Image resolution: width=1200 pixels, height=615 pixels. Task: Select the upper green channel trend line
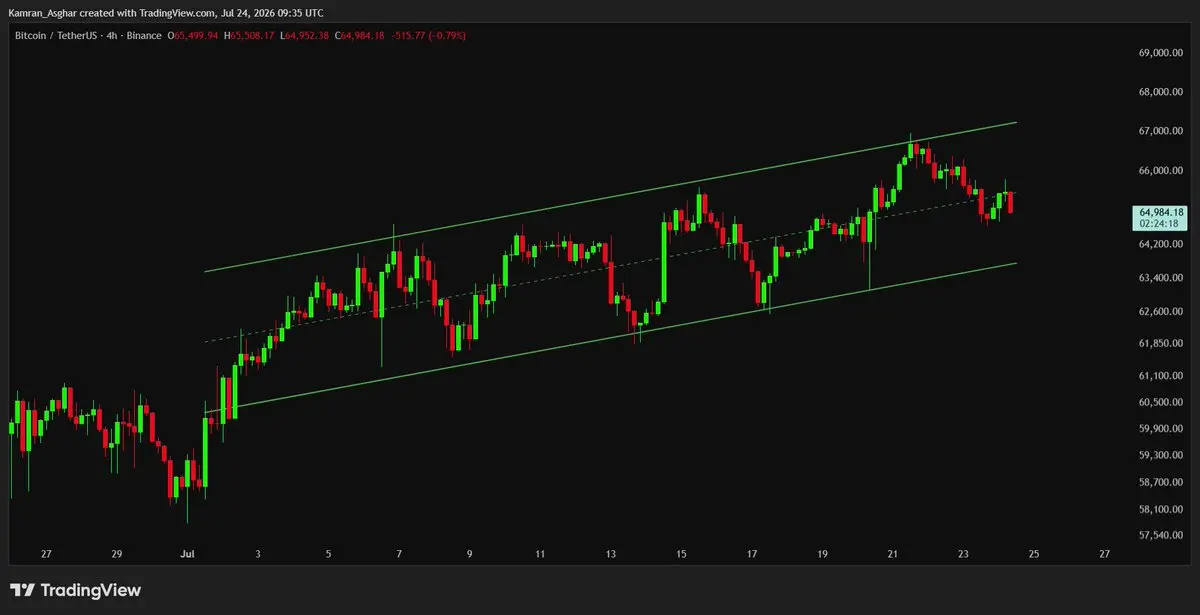(x=610, y=197)
